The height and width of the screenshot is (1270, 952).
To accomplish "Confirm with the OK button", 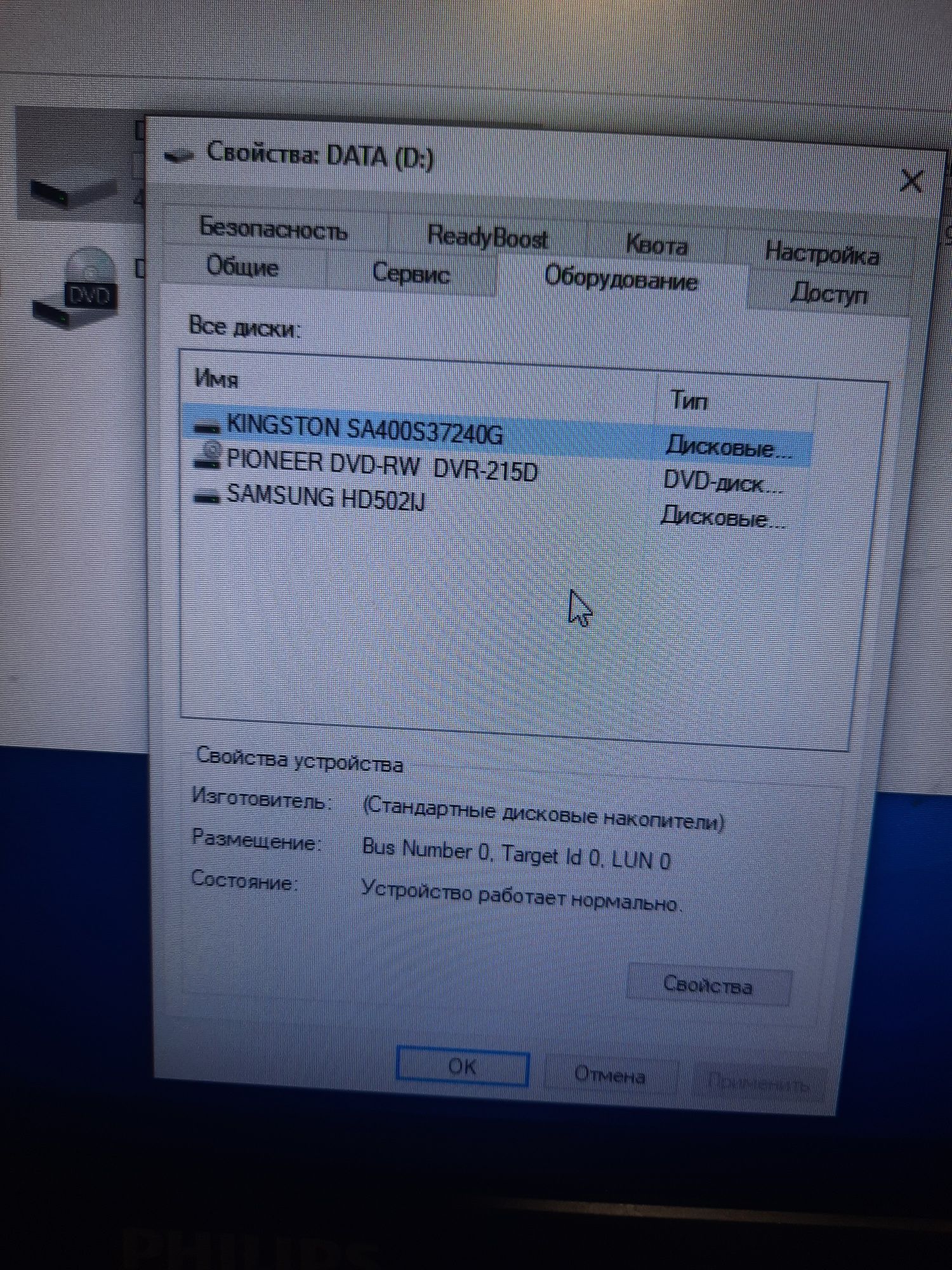I will tap(462, 1066).
